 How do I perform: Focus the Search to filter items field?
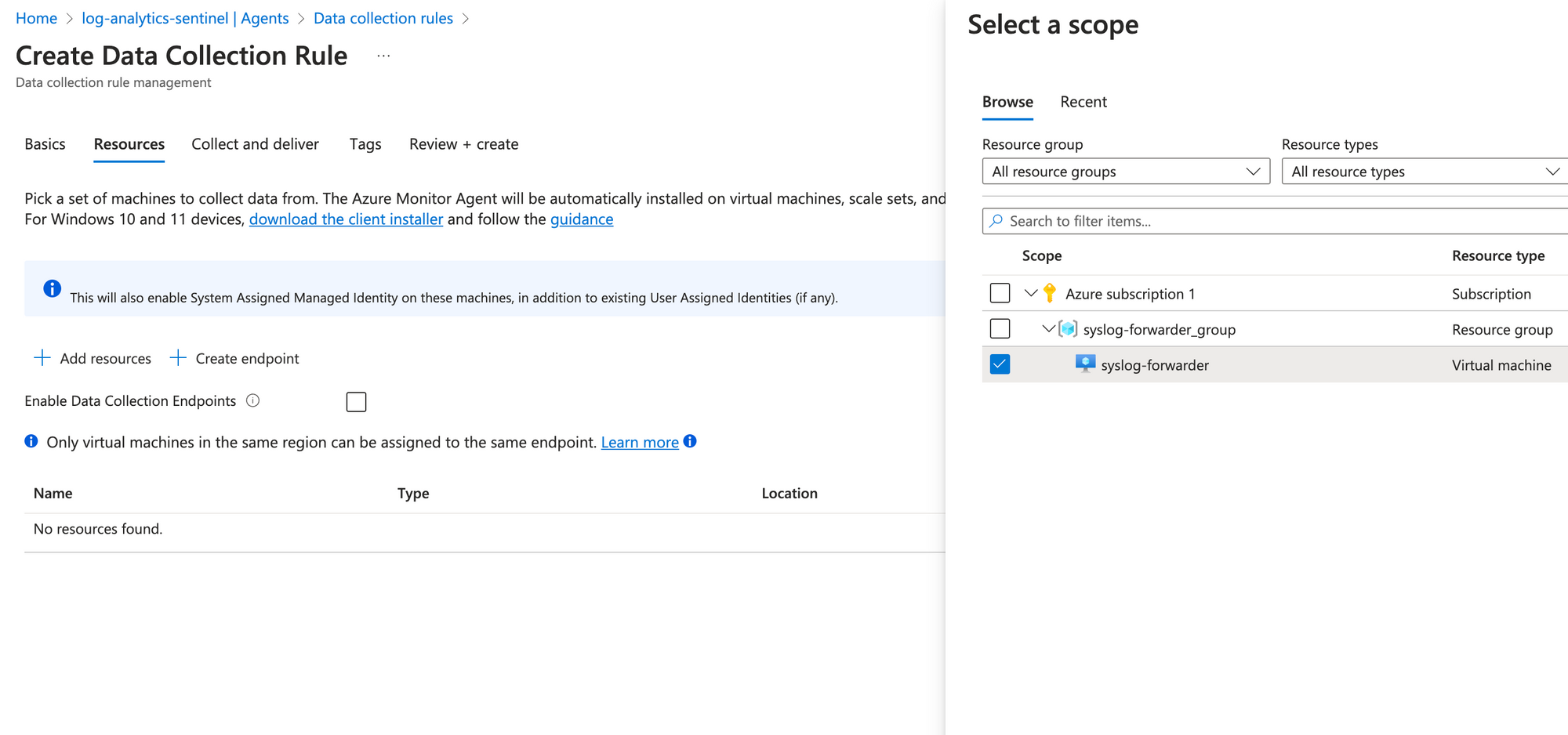pos(1275,221)
